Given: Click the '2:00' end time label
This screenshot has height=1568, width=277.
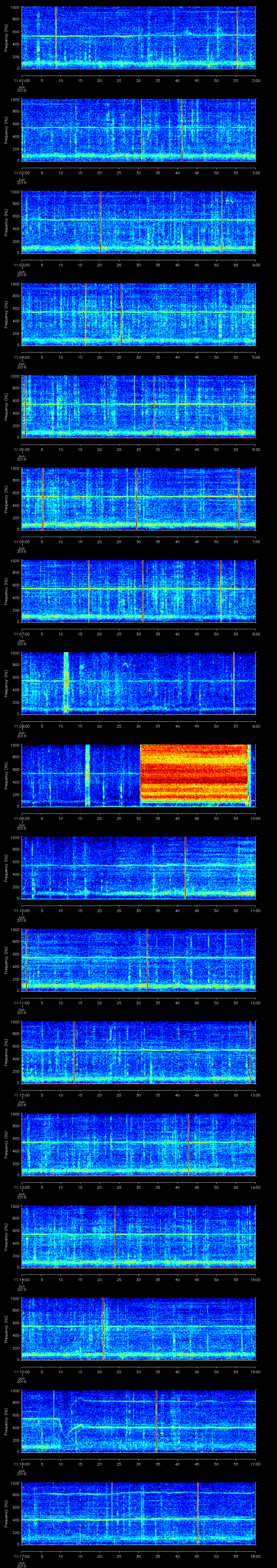Looking at the screenshot, I should (256, 80).
